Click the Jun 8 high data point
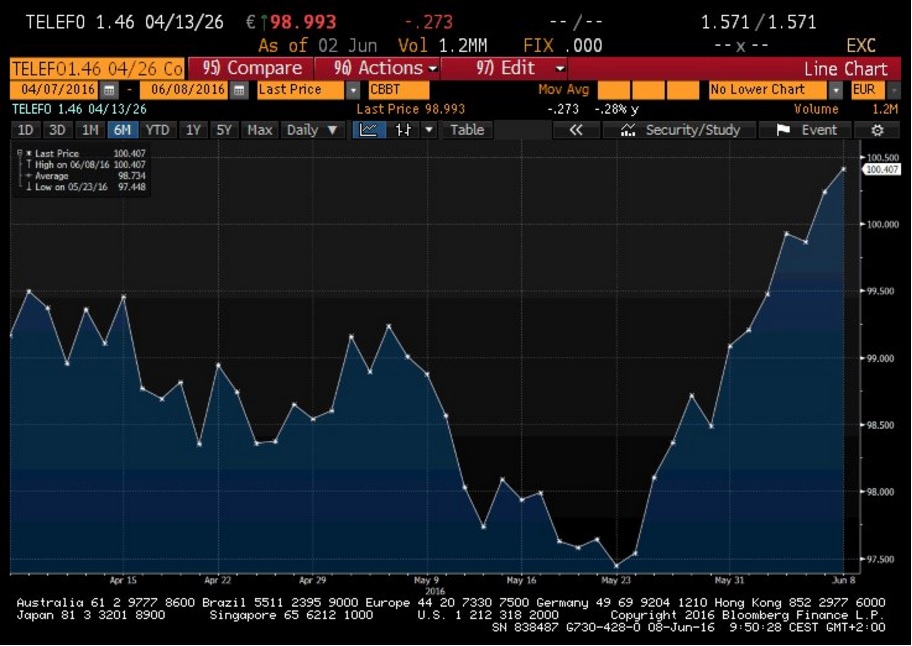Viewport: 912px width, 646px height. click(844, 169)
